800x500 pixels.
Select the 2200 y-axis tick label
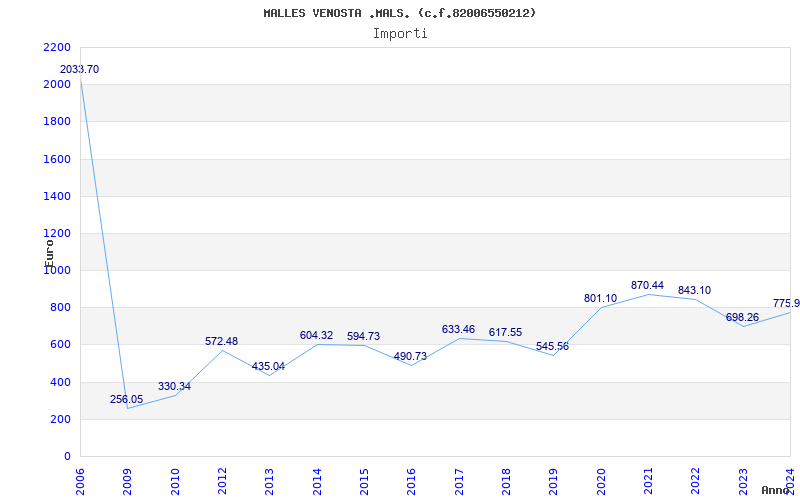(x=57, y=47)
